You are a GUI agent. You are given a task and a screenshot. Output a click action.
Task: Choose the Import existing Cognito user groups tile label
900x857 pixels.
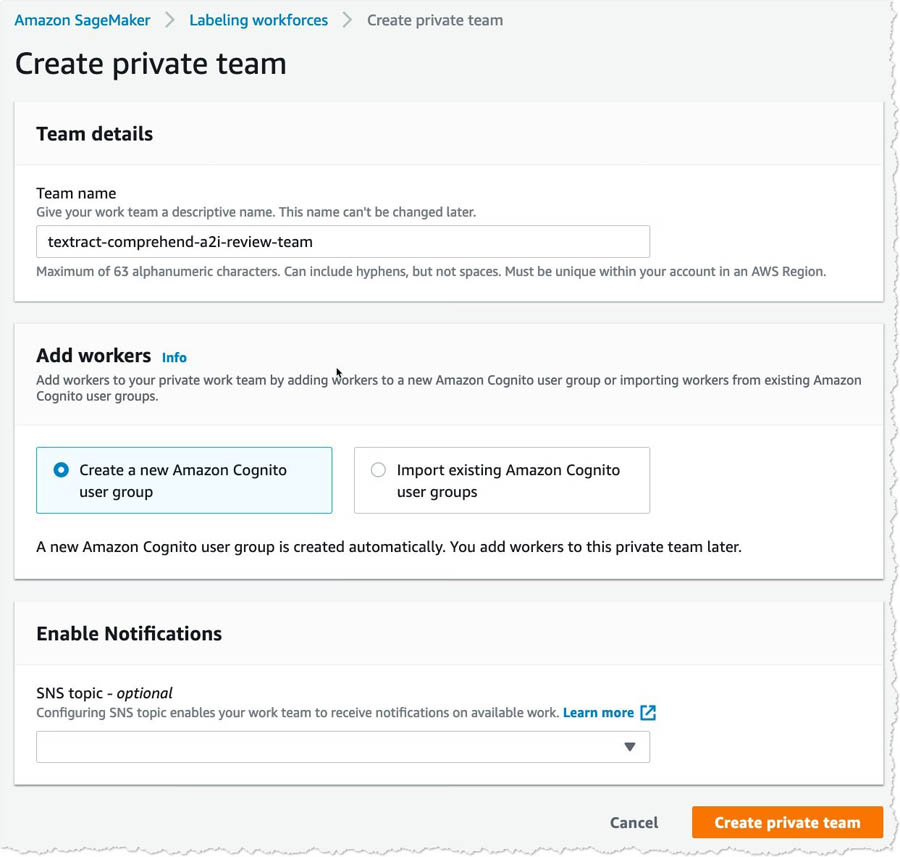tap(508, 480)
